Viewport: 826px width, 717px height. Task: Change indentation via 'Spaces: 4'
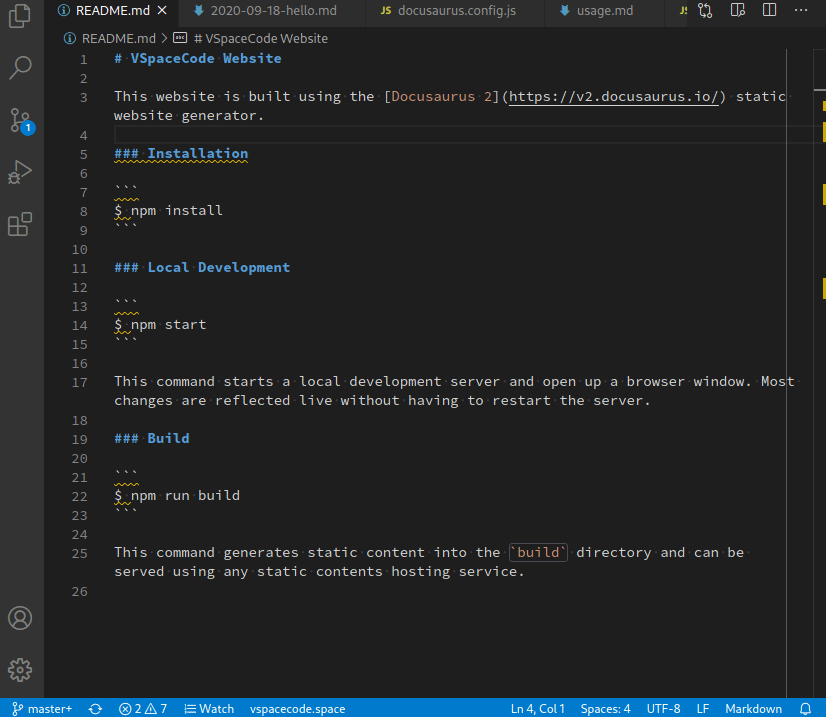point(605,709)
